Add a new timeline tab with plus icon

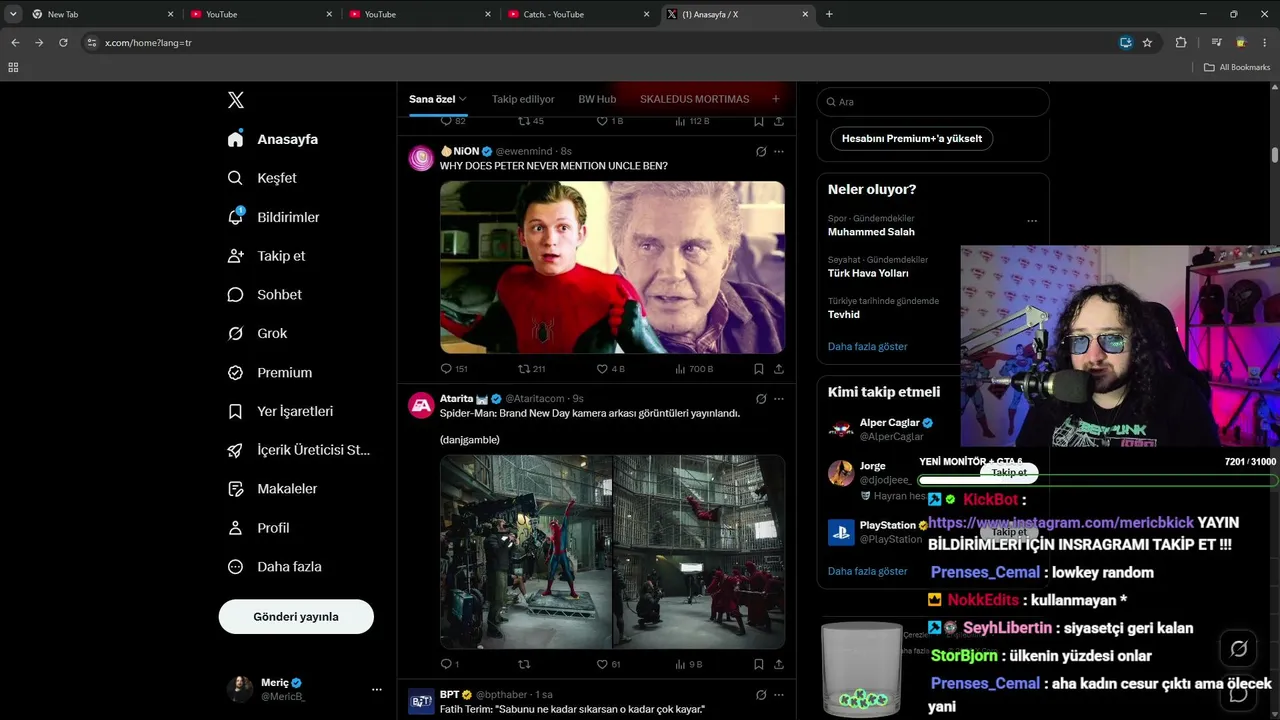coord(775,99)
